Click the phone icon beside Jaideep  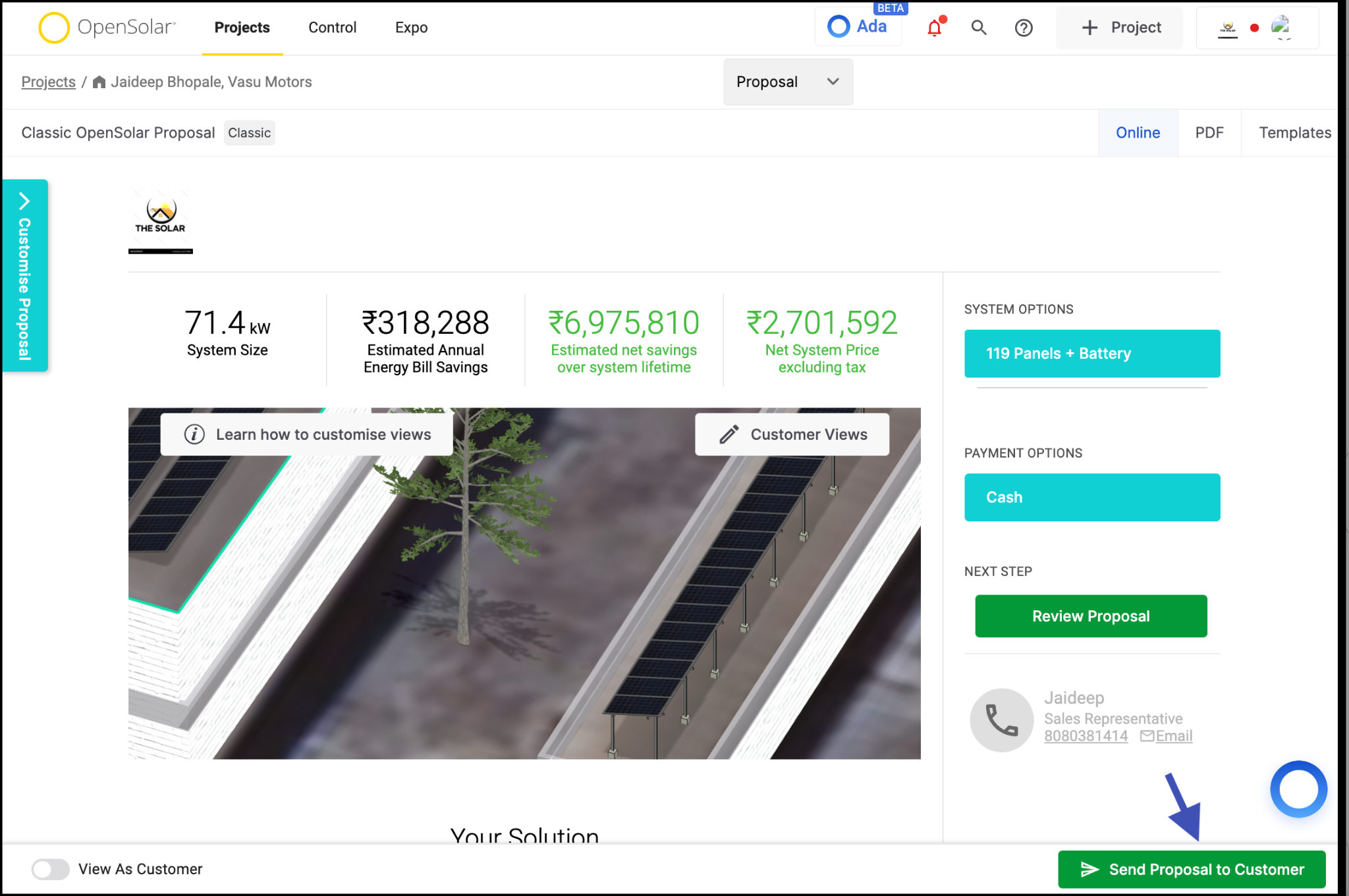[1002, 720]
